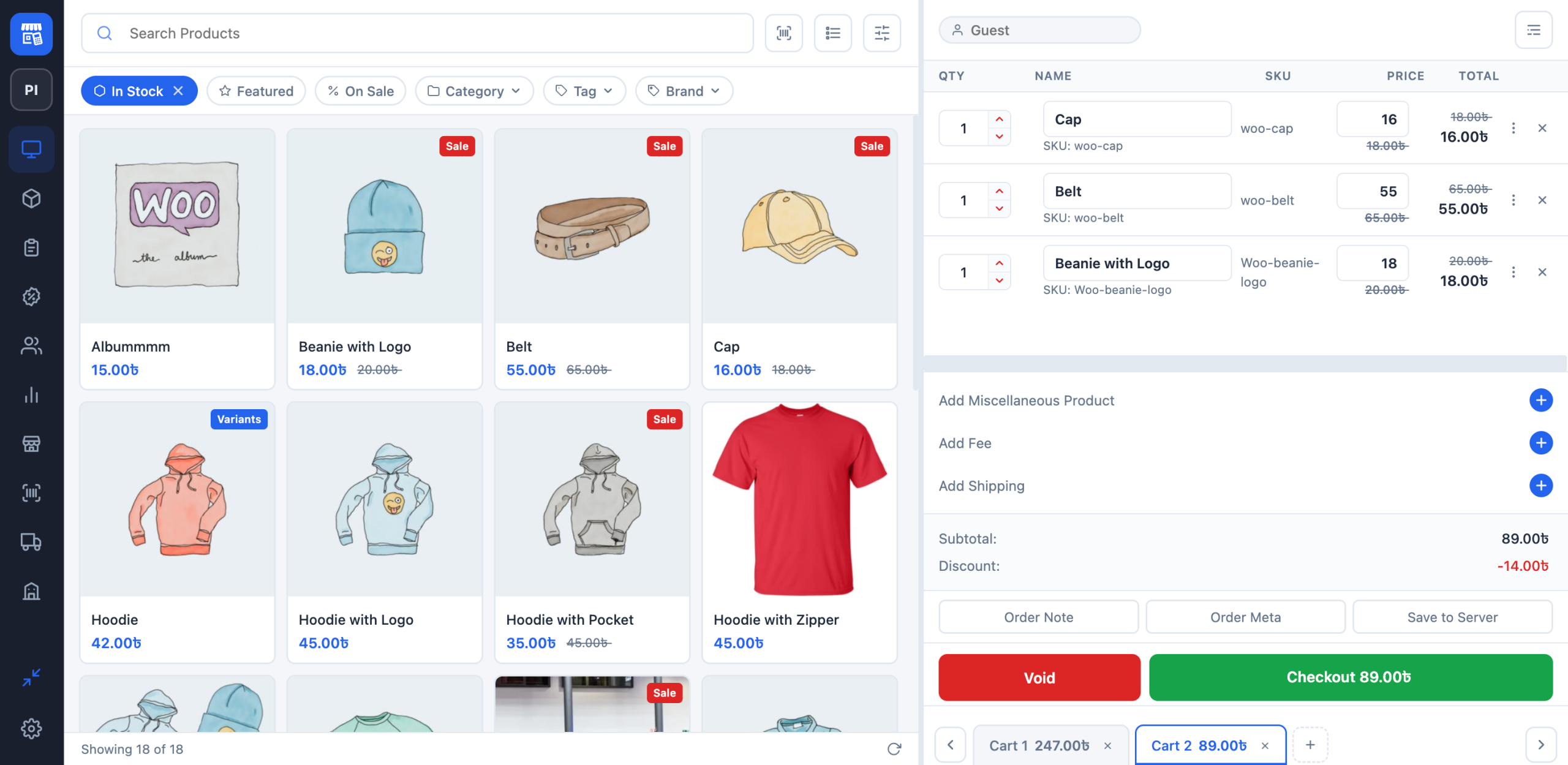Open options menu for Cap row
1568x765 pixels.
pyautogui.click(x=1513, y=128)
